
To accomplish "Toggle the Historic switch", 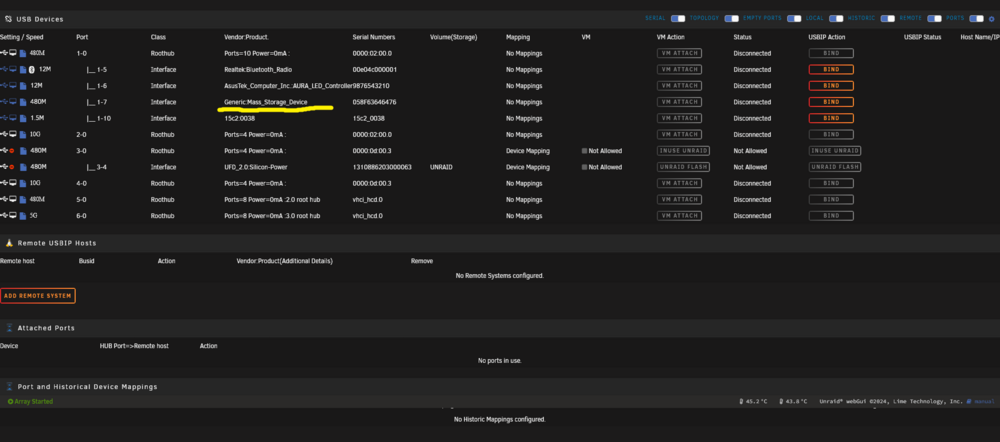I will click(x=888, y=18).
